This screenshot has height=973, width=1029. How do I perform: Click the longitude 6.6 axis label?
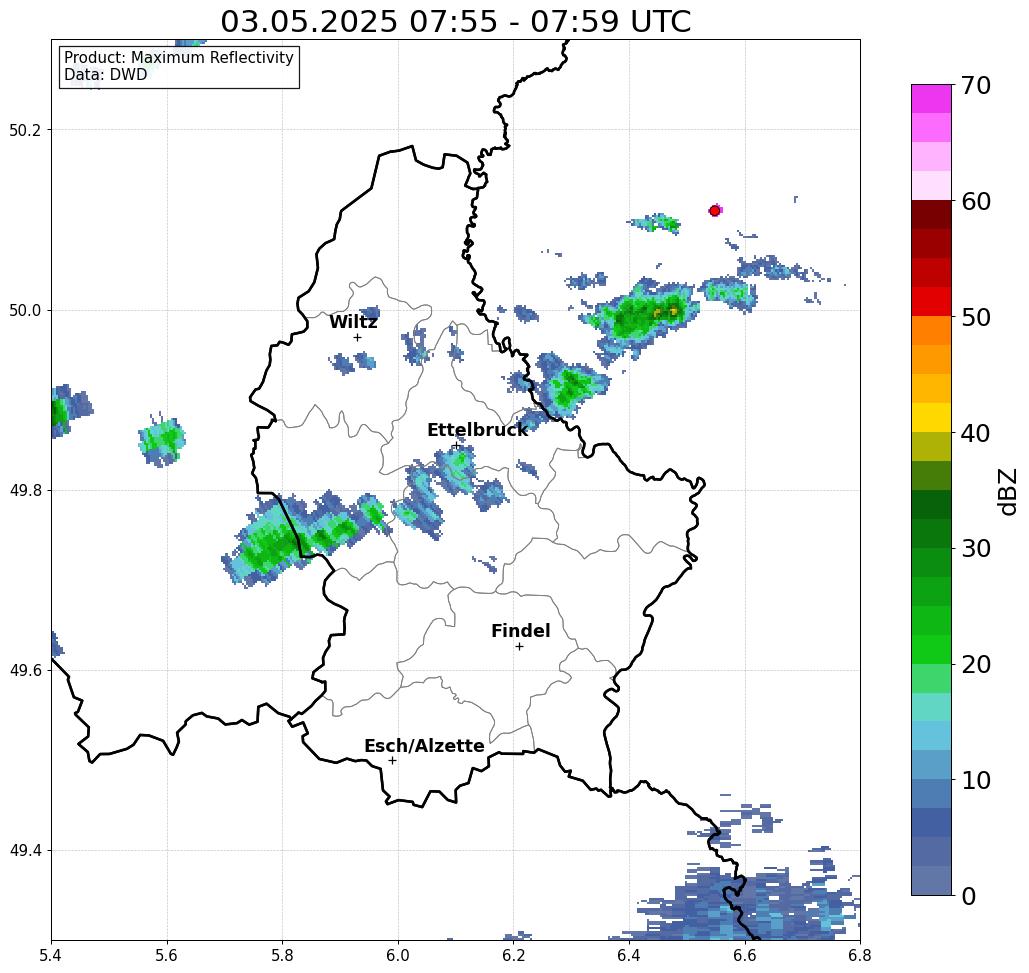[x=744, y=956]
